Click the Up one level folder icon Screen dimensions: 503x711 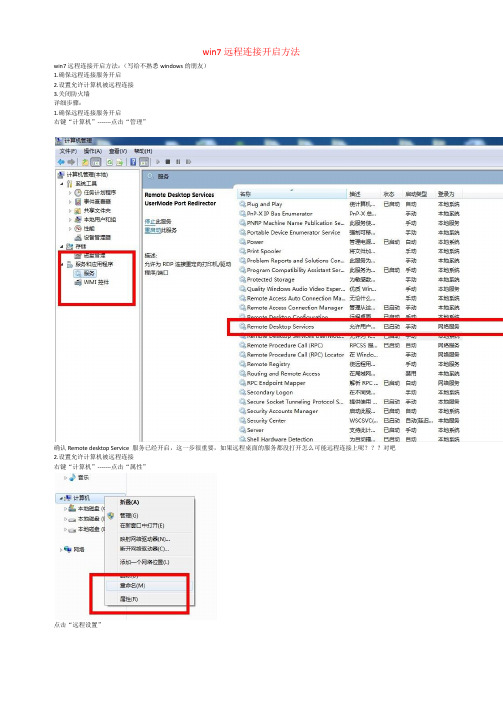tap(85, 162)
